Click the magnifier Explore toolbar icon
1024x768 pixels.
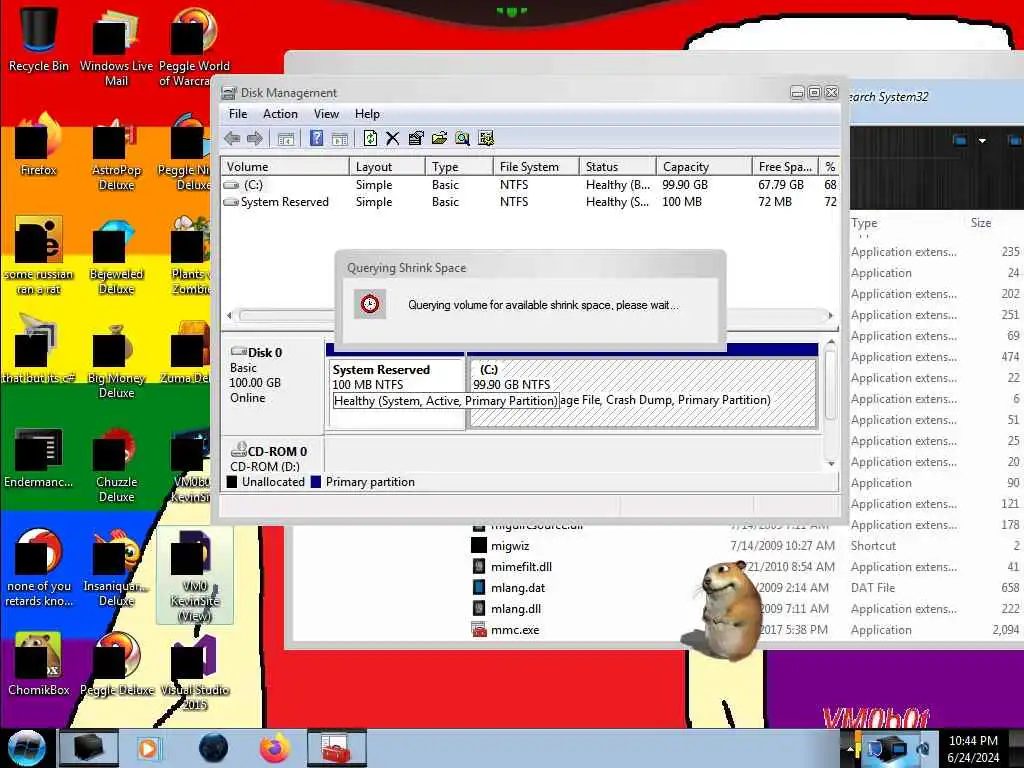(462, 138)
